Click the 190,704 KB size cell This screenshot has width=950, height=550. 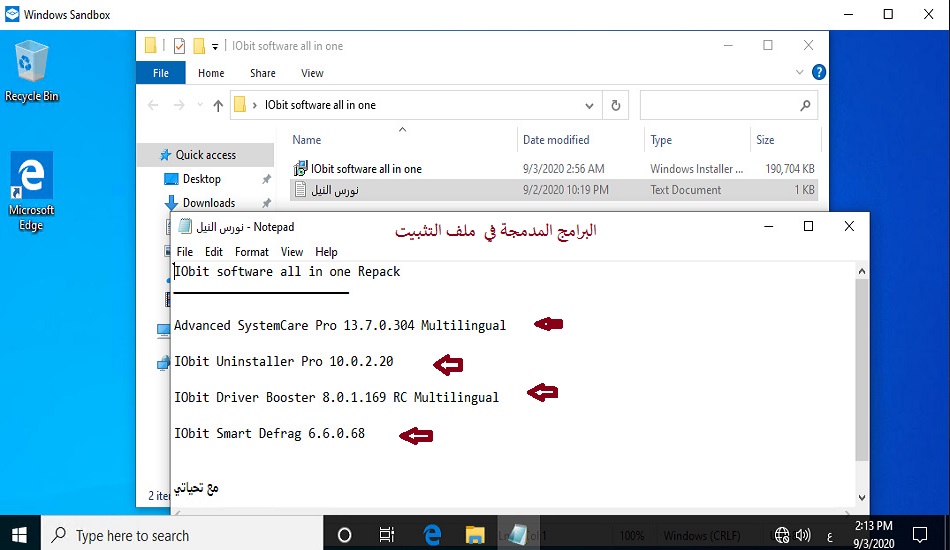pyautogui.click(x=789, y=168)
